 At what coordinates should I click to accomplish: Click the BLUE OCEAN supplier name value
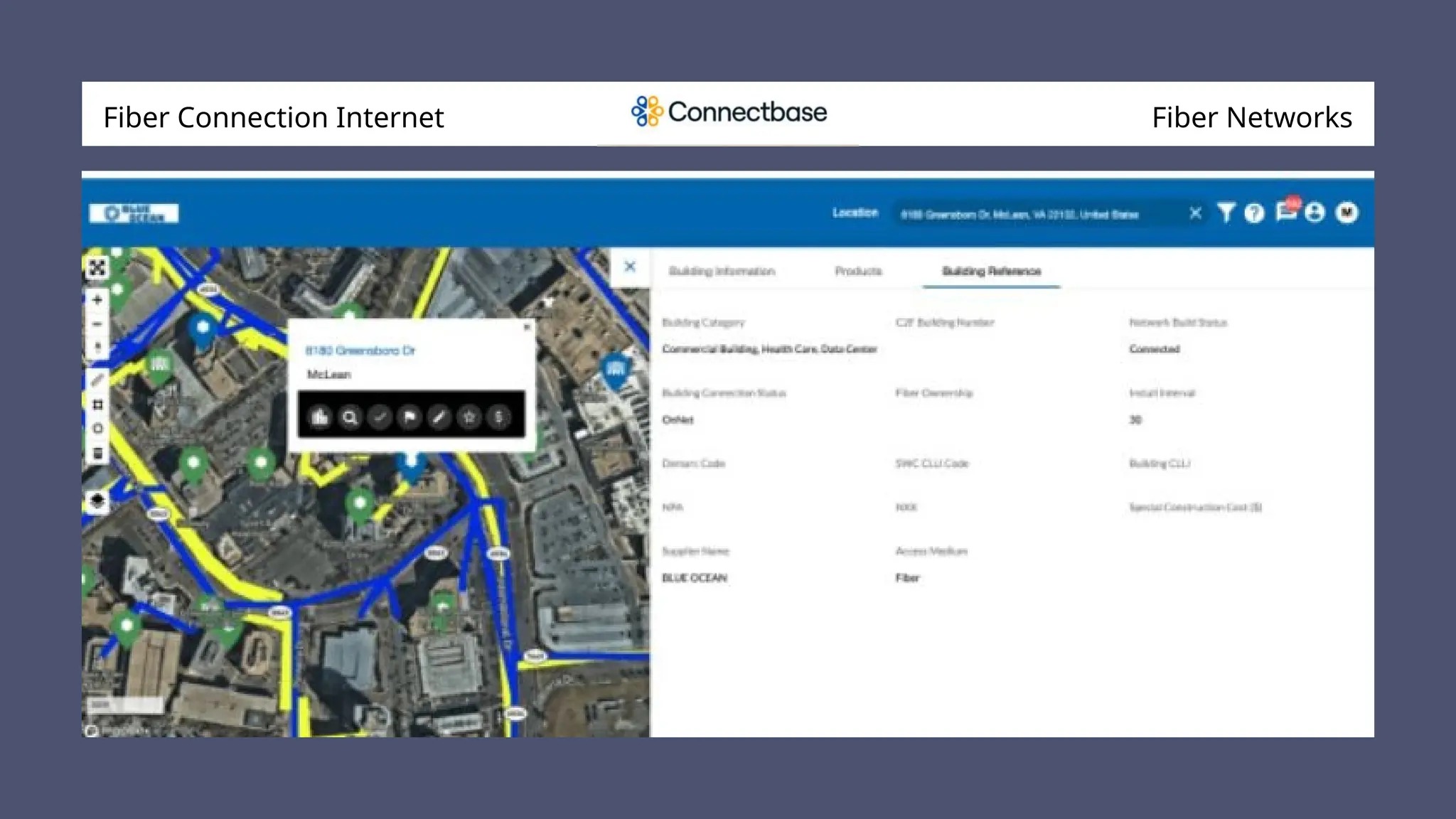pos(695,578)
